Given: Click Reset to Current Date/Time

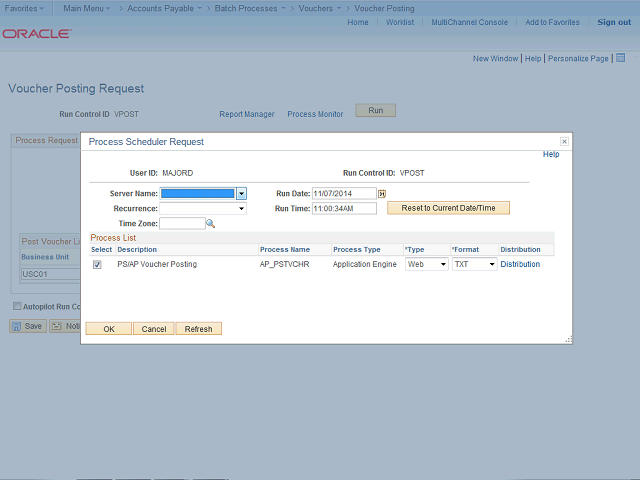Looking at the screenshot, I should [x=448, y=208].
